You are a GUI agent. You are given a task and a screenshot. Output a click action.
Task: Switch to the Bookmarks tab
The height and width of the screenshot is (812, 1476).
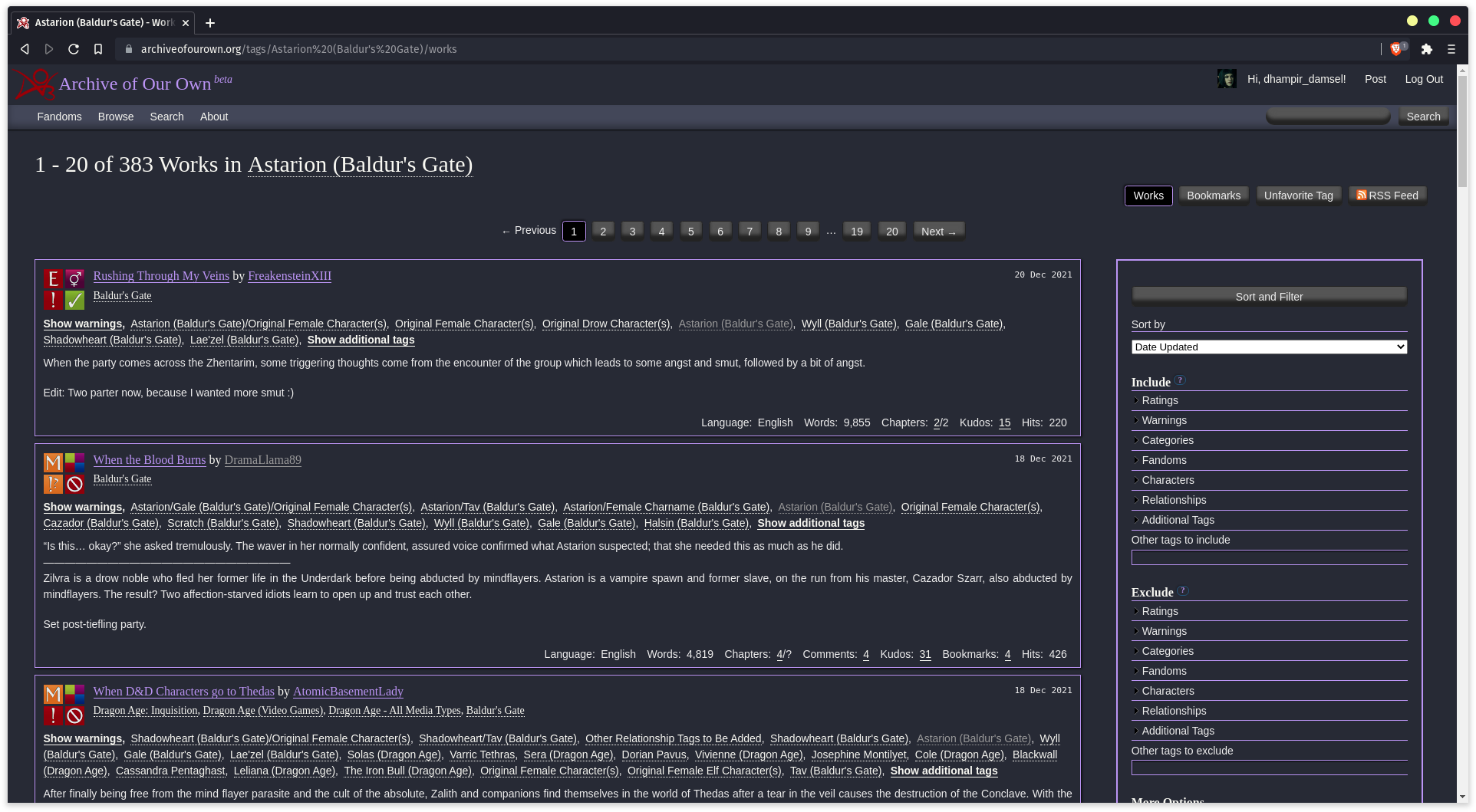1214,196
